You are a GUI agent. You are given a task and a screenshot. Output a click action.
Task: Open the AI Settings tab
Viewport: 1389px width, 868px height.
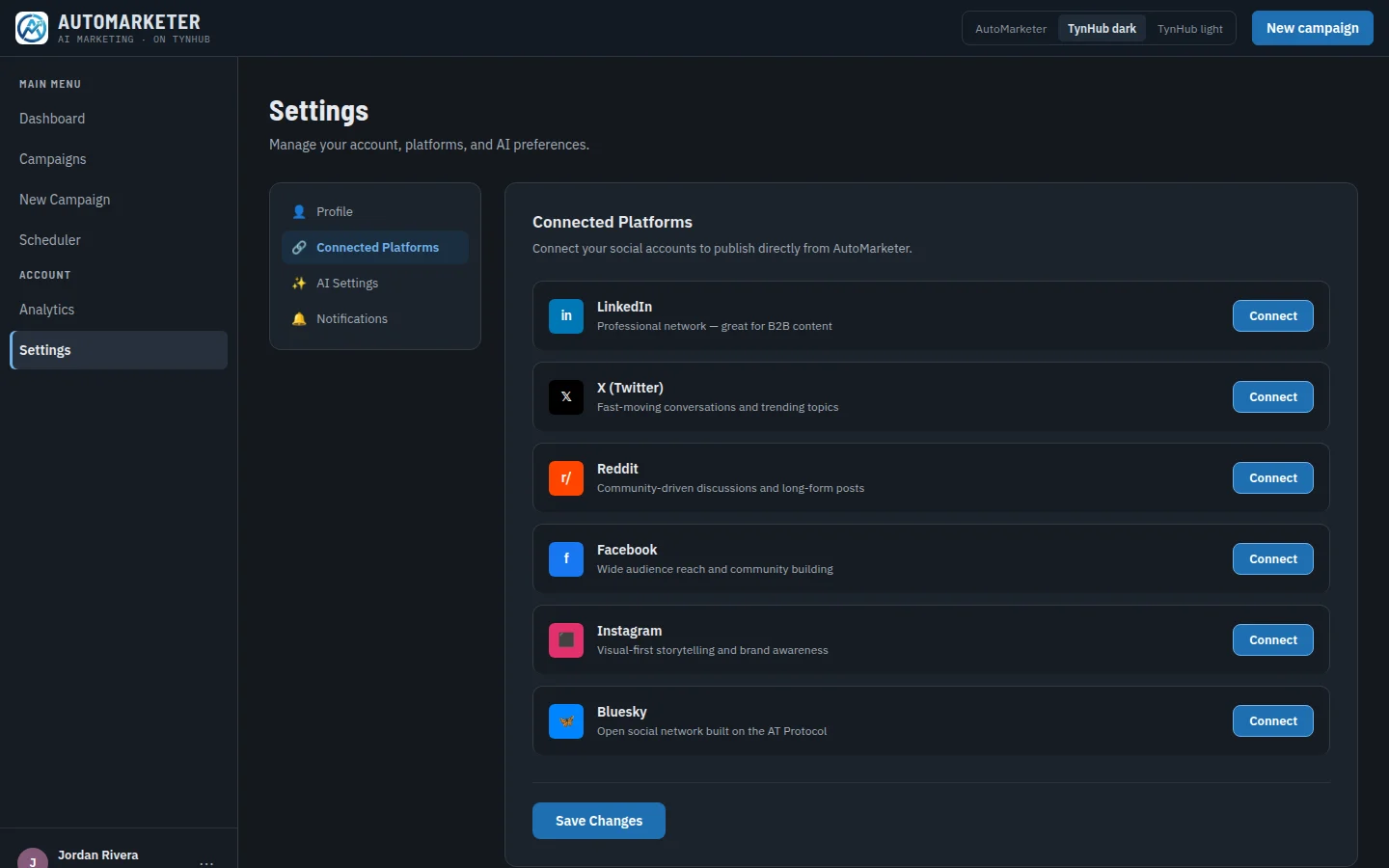375,284
